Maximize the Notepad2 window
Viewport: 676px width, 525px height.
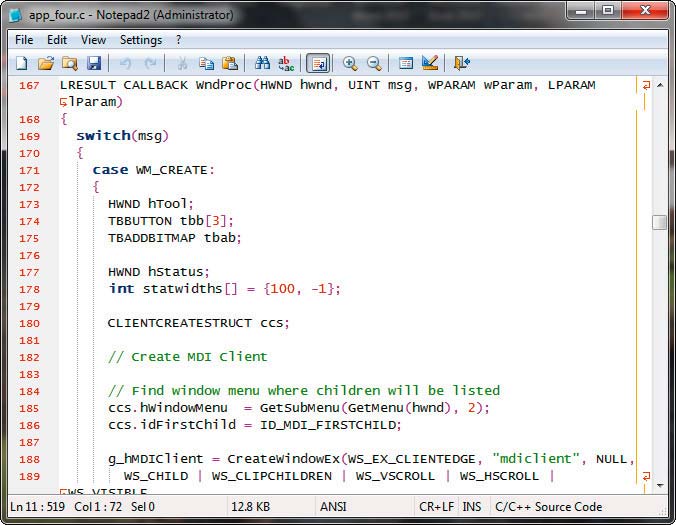coord(608,11)
